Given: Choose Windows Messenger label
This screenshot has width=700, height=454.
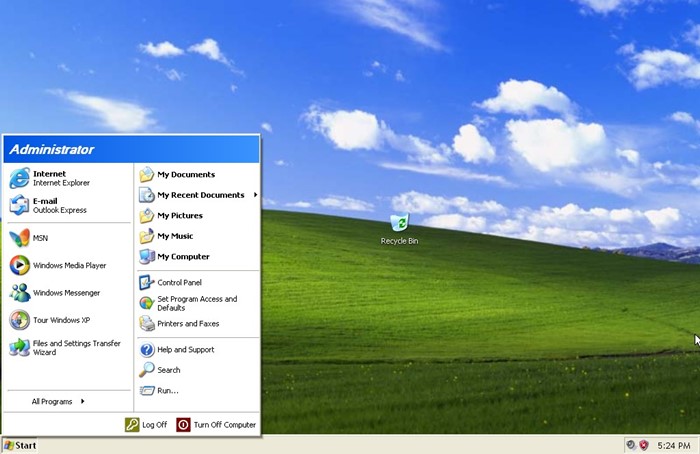Looking at the screenshot, I should pos(67,293).
